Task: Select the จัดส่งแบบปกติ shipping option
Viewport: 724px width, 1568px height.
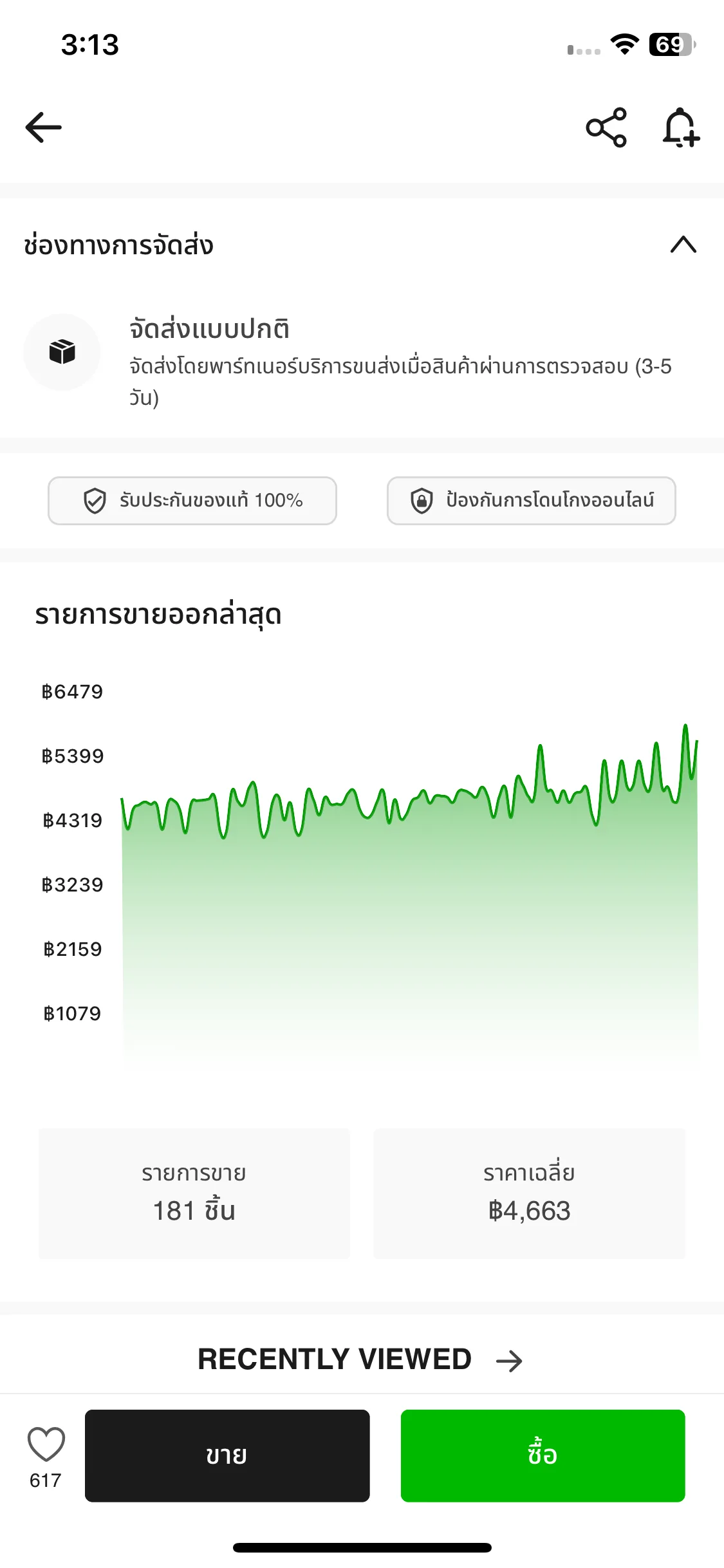Action: coord(362,362)
